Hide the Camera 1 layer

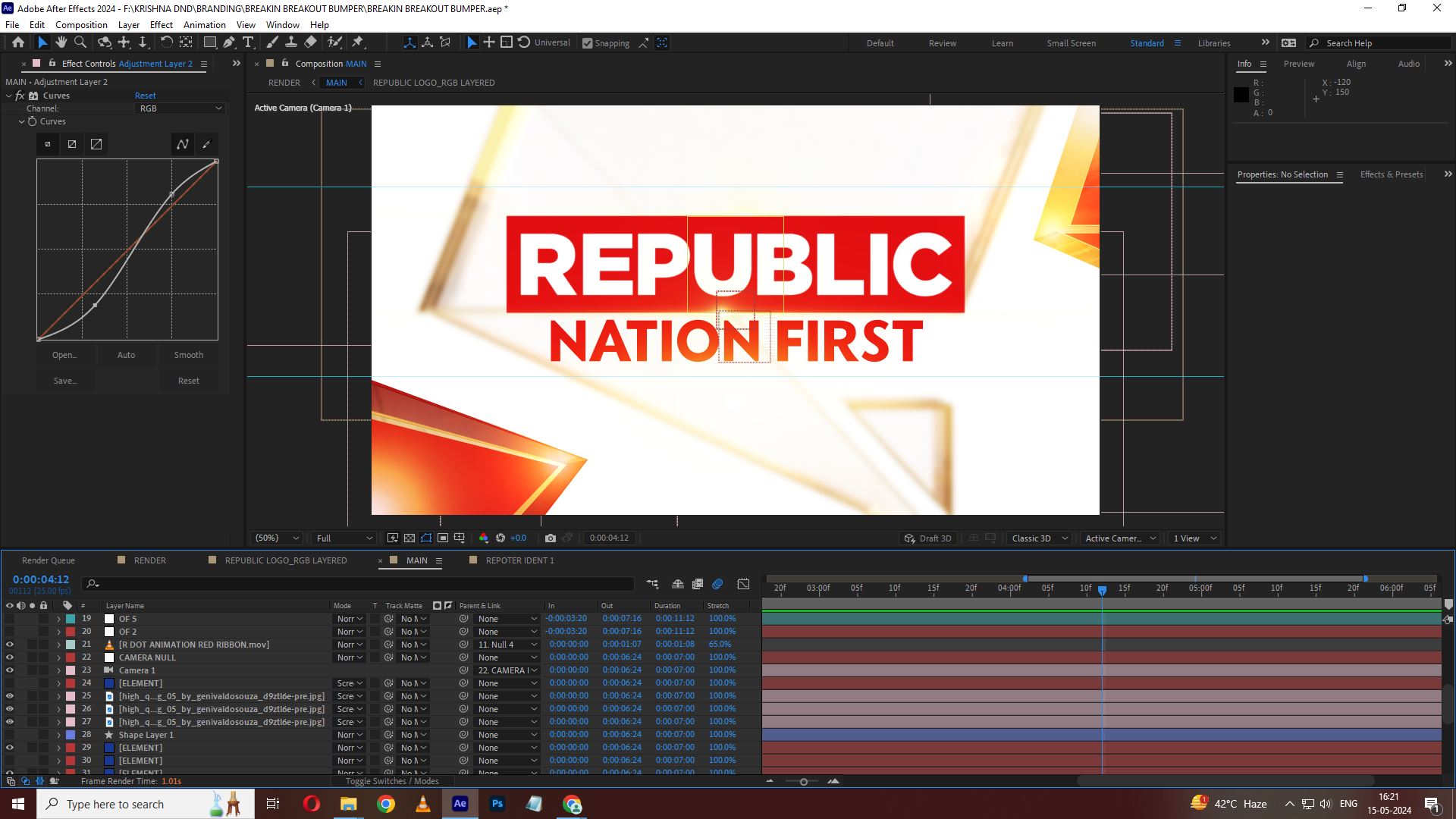[x=10, y=670]
